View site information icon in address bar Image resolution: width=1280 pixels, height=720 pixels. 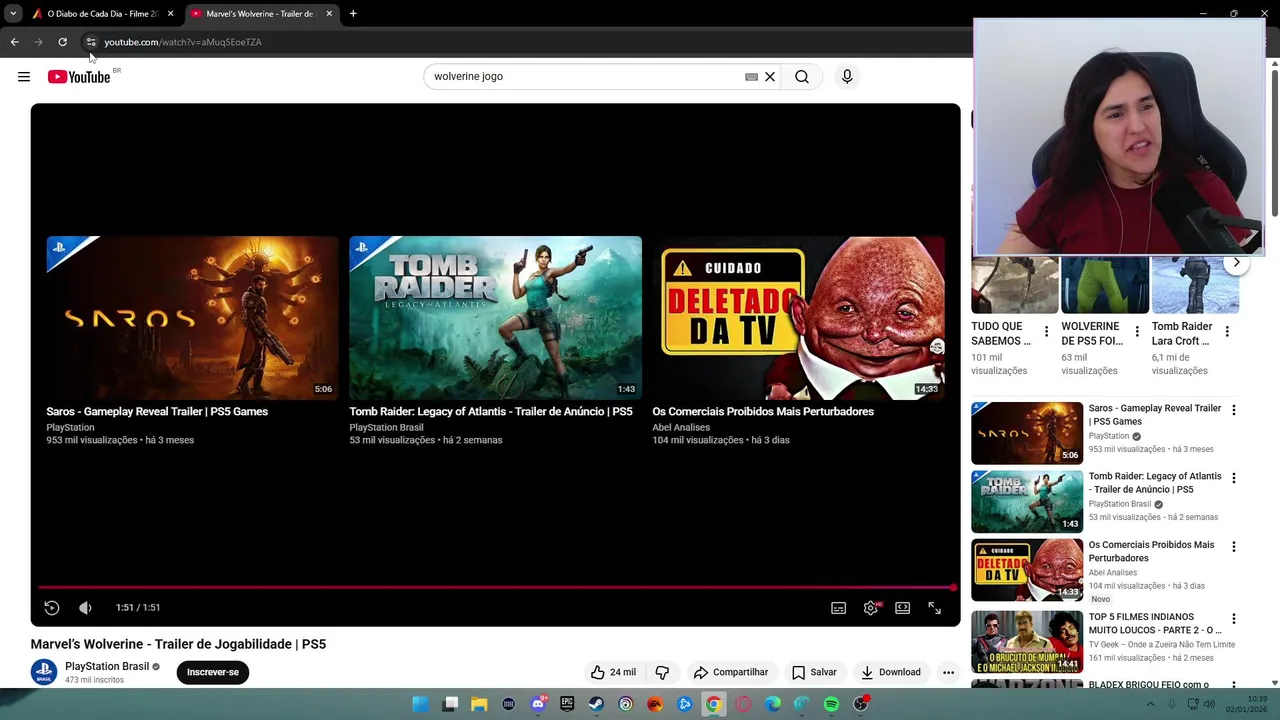coord(91,42)
